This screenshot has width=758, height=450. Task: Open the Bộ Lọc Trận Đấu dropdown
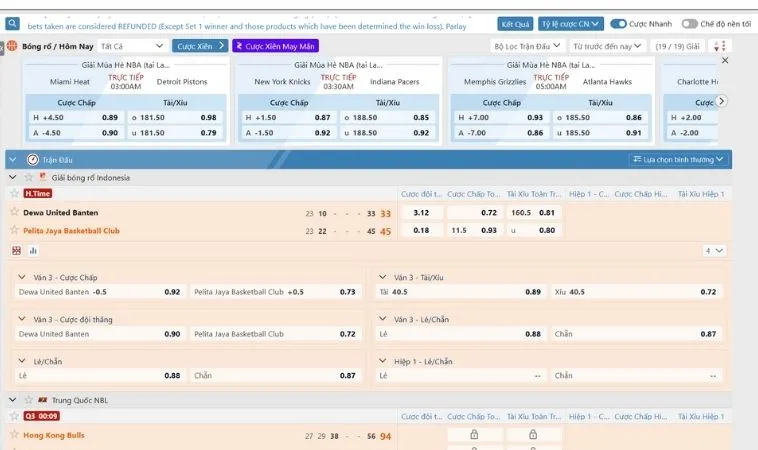pos(527,46)
